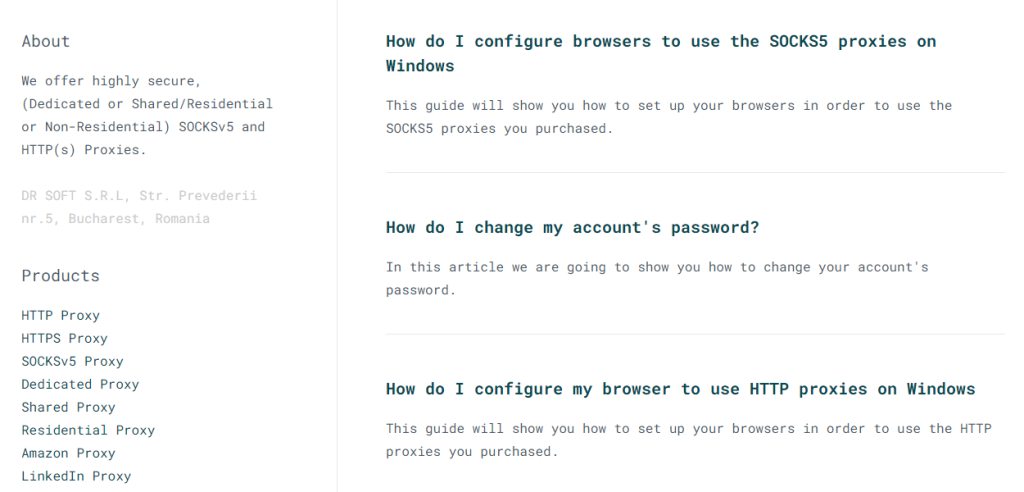Select the Dedicated Proxy link
Screen dimensions: 1024x492
point(81,384)
